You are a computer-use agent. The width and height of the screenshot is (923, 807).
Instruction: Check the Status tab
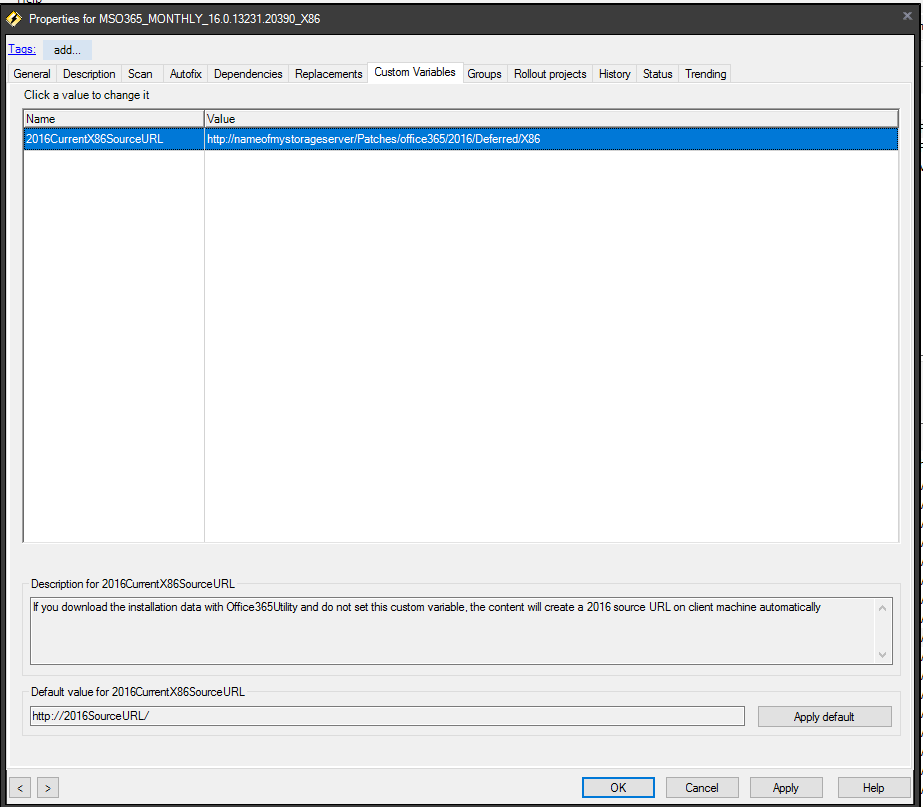[657, 73]
